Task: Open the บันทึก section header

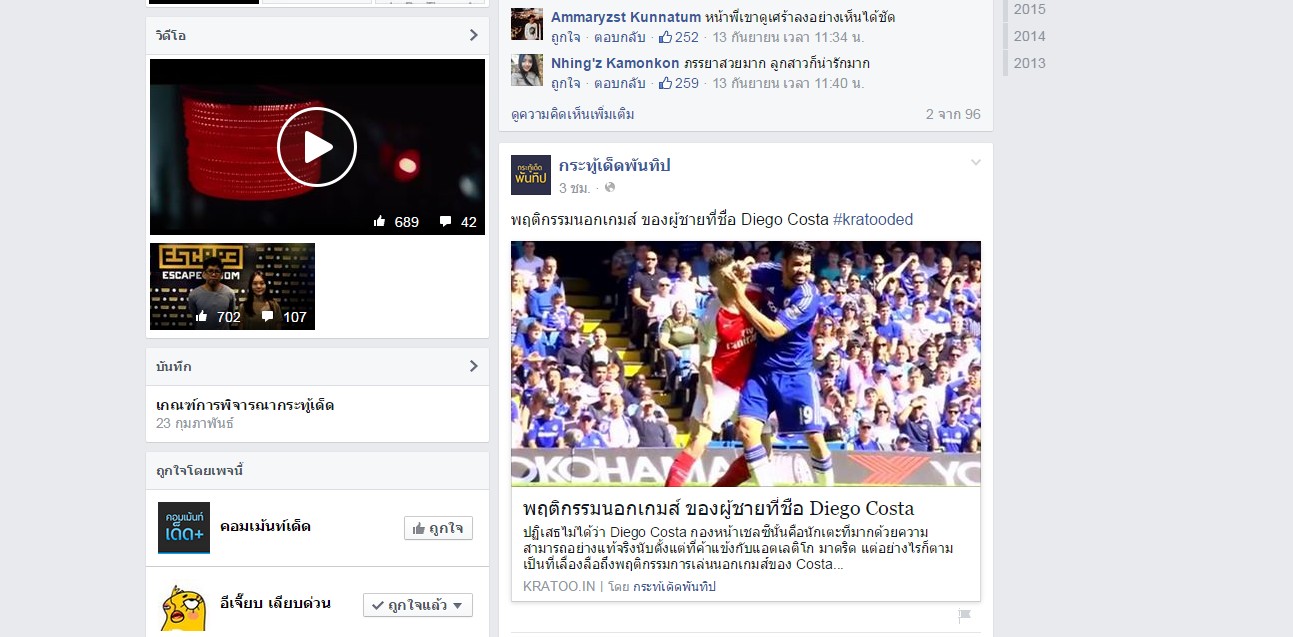Action: pyautogui.click(x=317, y=366)
